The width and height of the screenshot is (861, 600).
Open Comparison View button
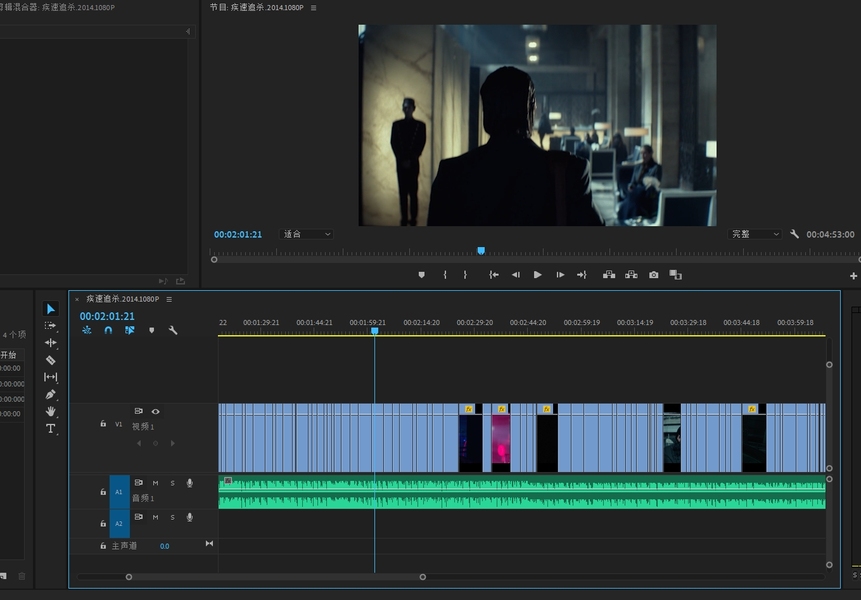tap(675, 274)
